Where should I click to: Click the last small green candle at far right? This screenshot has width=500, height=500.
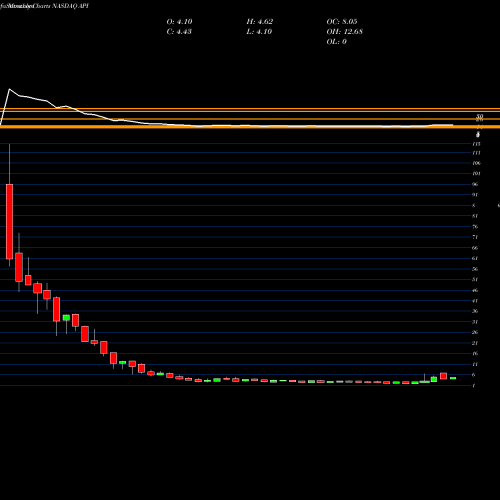coord(453,378)
